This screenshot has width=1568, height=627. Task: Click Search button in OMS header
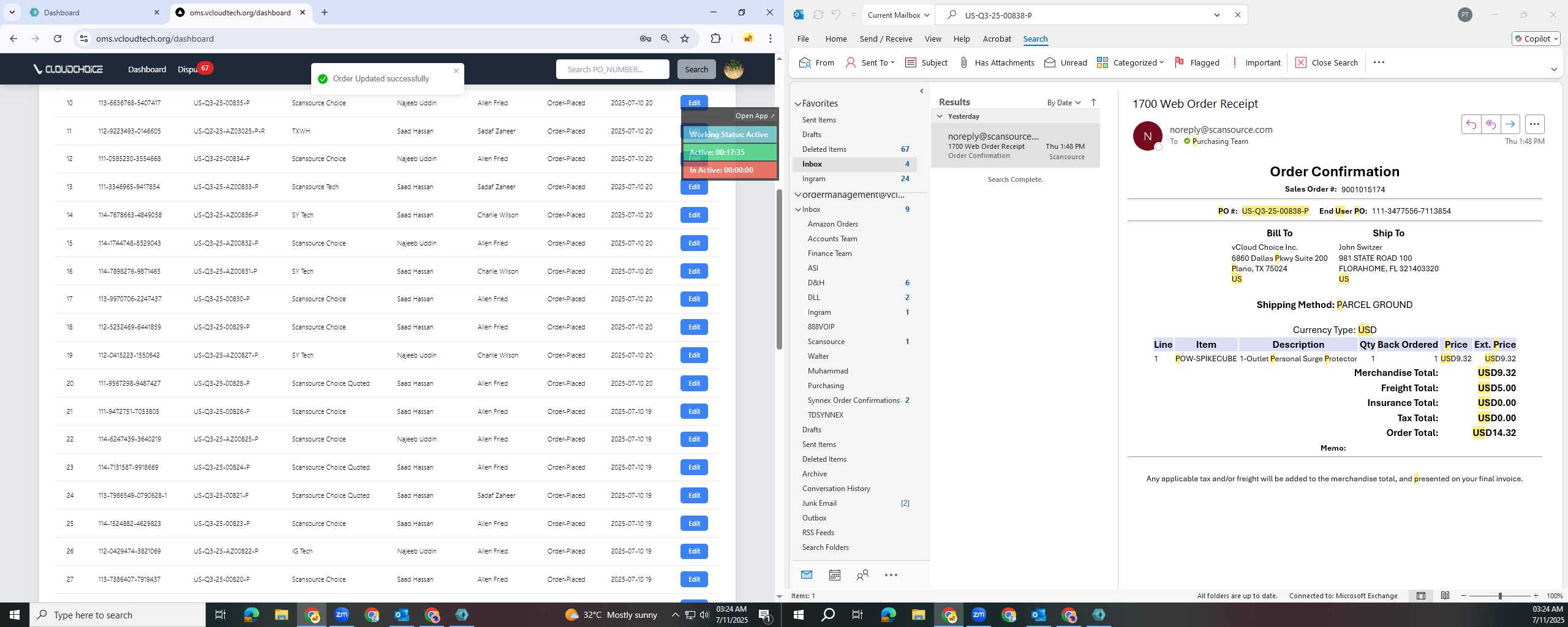(696, 69)
